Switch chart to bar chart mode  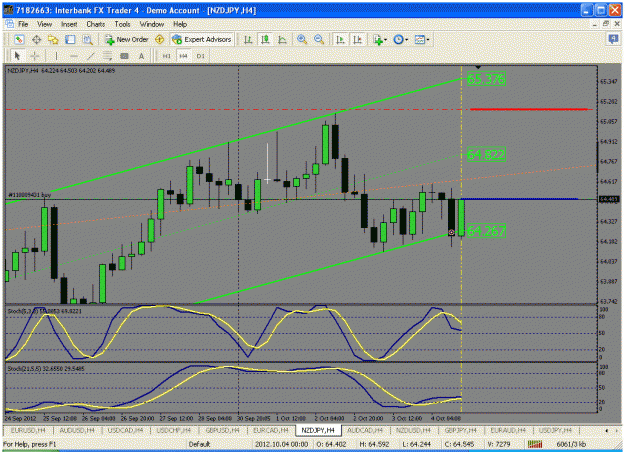pos(248,39)
